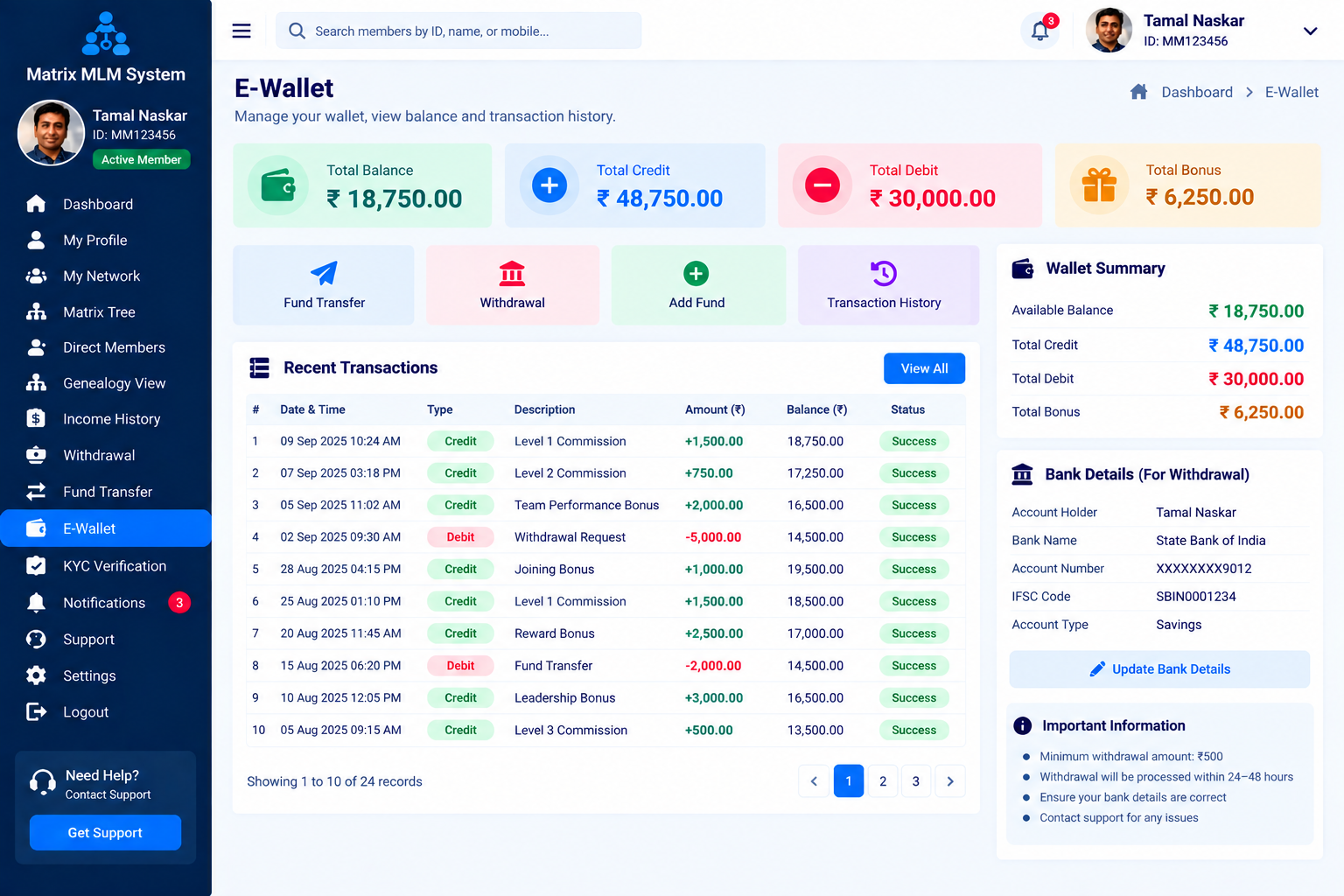This screenshot has width=1344, height=896.
Task: Click the green plus Add Fund icon
Action: pyautogui.click(x=696, y=273)
